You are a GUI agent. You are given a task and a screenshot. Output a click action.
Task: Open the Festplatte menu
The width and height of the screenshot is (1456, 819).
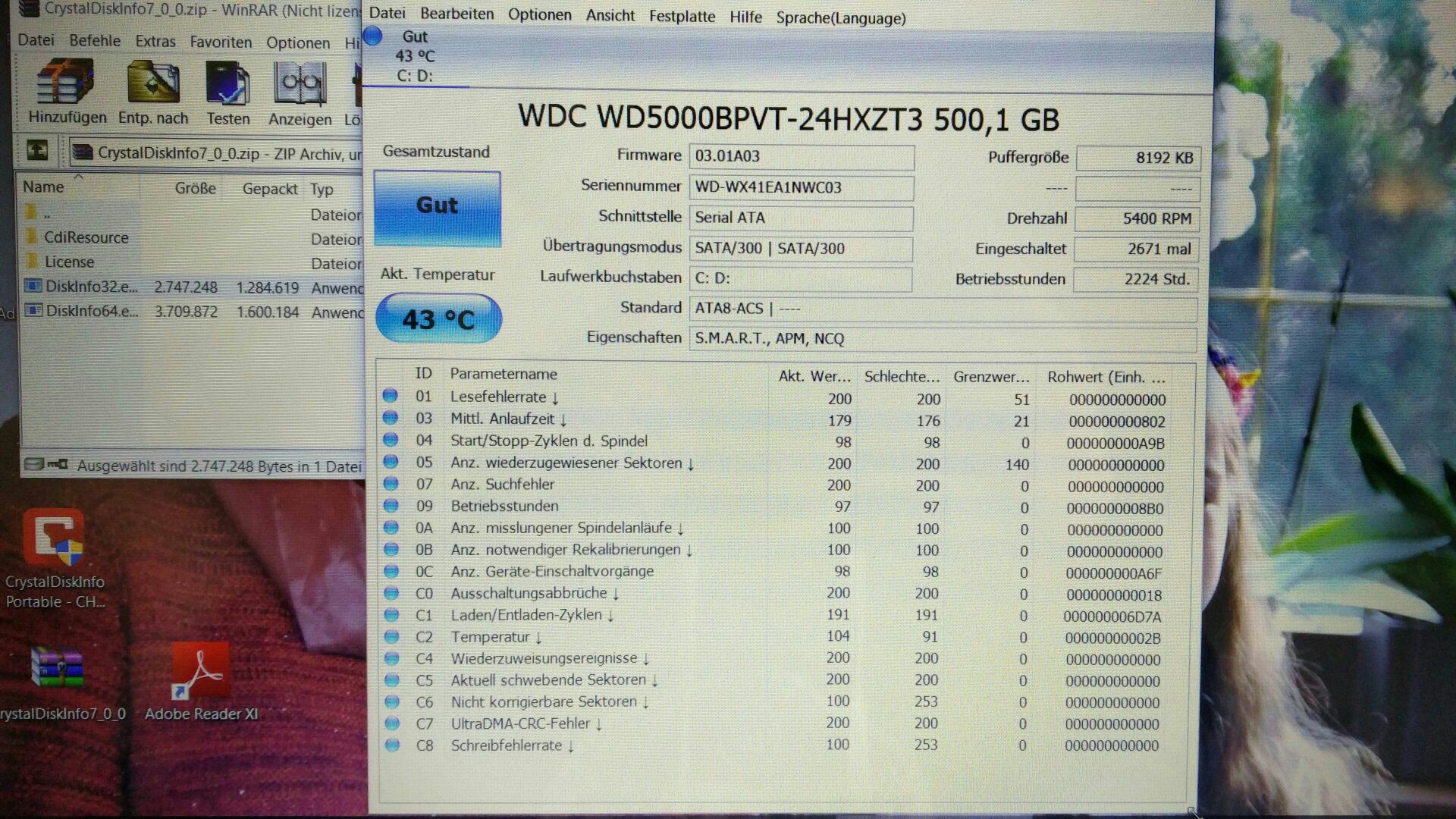coord(682,16)
